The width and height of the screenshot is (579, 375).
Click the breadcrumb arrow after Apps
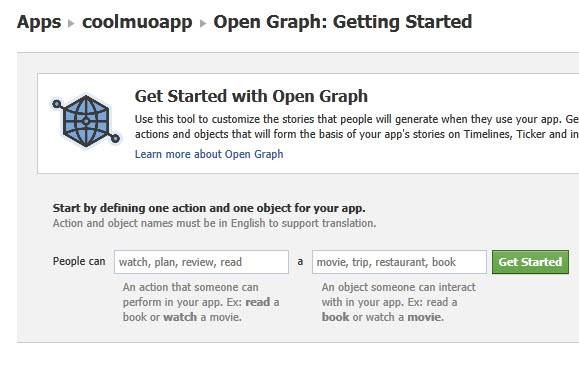[71, 23]
